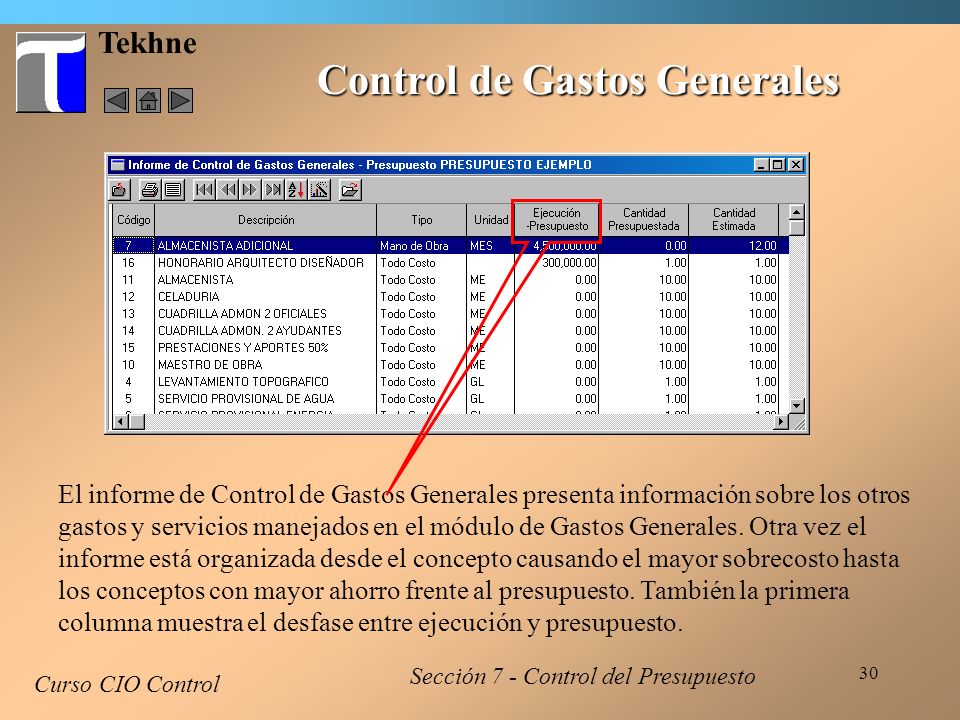Click the Ejecución -Presupuesto column header
Image resolution: width=960 pixels, height=720 pixels.
point(557,220)
